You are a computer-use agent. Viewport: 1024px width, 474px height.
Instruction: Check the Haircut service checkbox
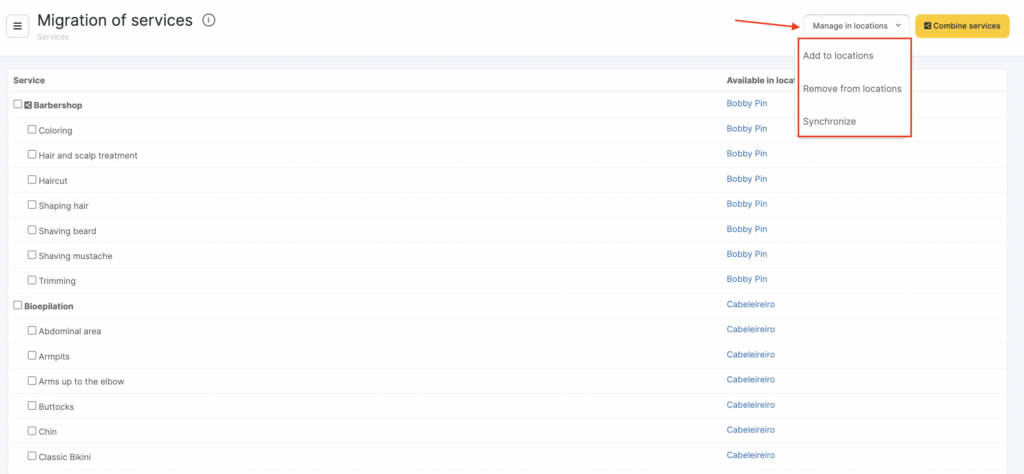[32, 180]
